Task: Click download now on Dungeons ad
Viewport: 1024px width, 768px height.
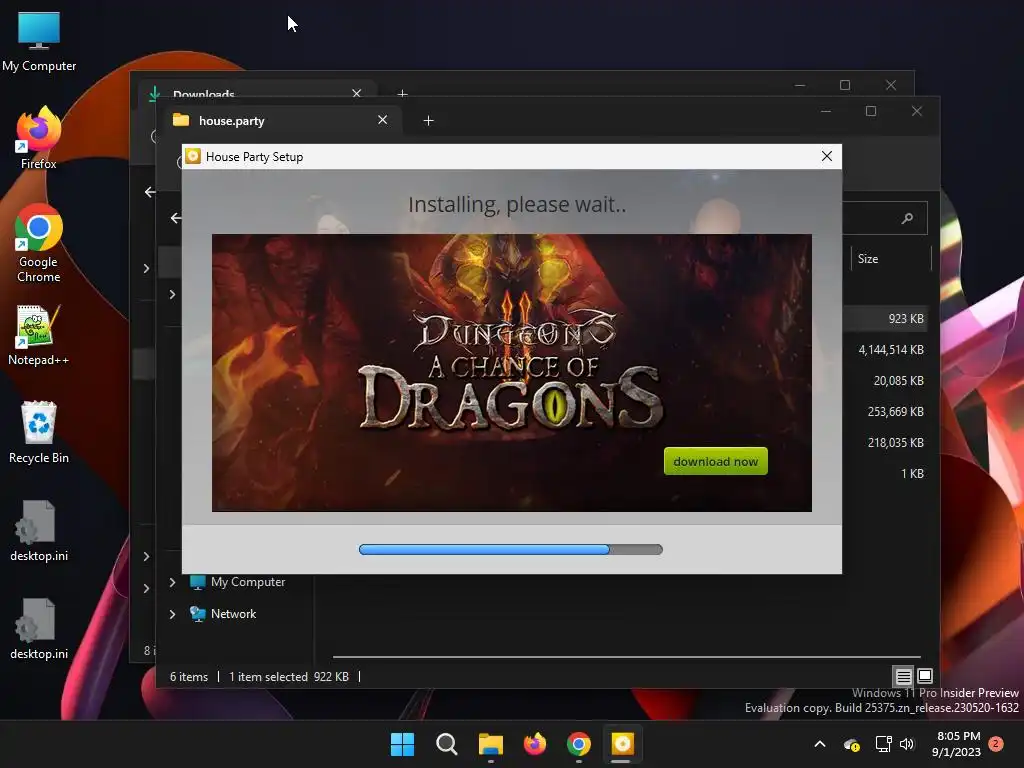Action: pos(716,461)
